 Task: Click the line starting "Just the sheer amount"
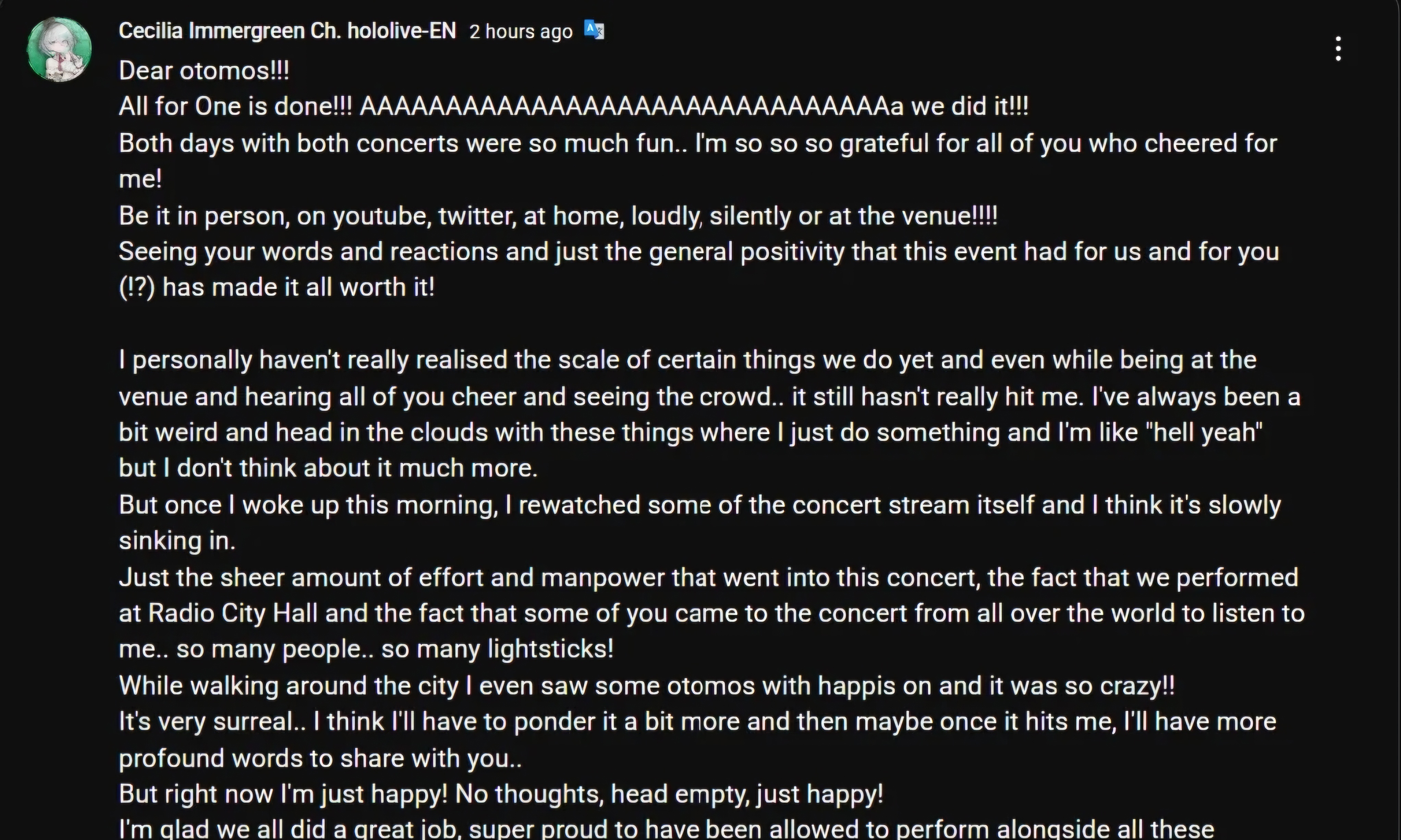[708, 577]
